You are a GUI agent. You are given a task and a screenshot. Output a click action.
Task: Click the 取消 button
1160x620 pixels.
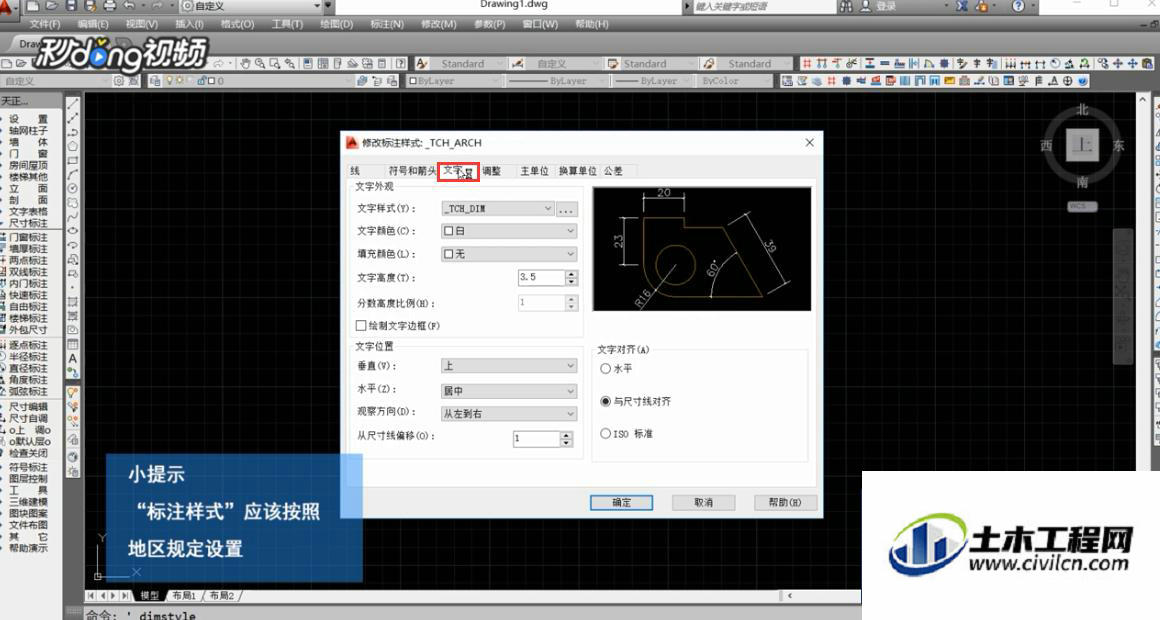point(704,502)
